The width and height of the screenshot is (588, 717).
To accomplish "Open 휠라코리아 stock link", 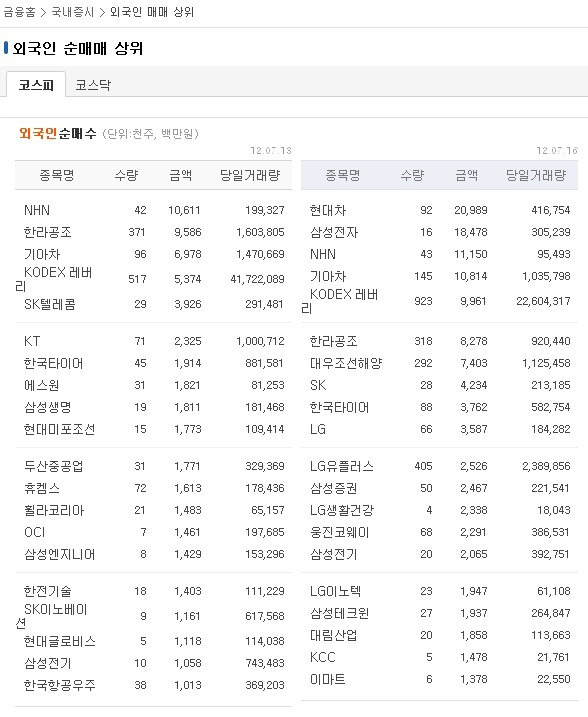I will tap(54, 510).
